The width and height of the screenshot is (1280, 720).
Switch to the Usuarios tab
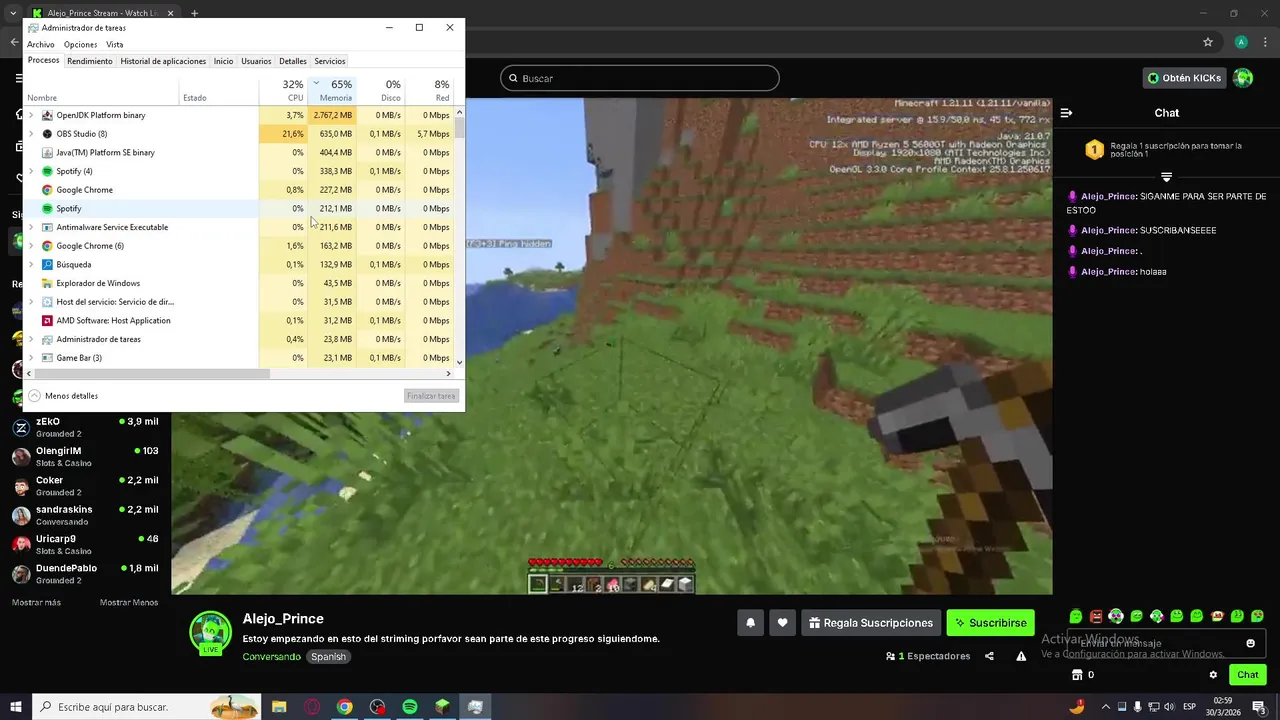[x=256, y=61]
